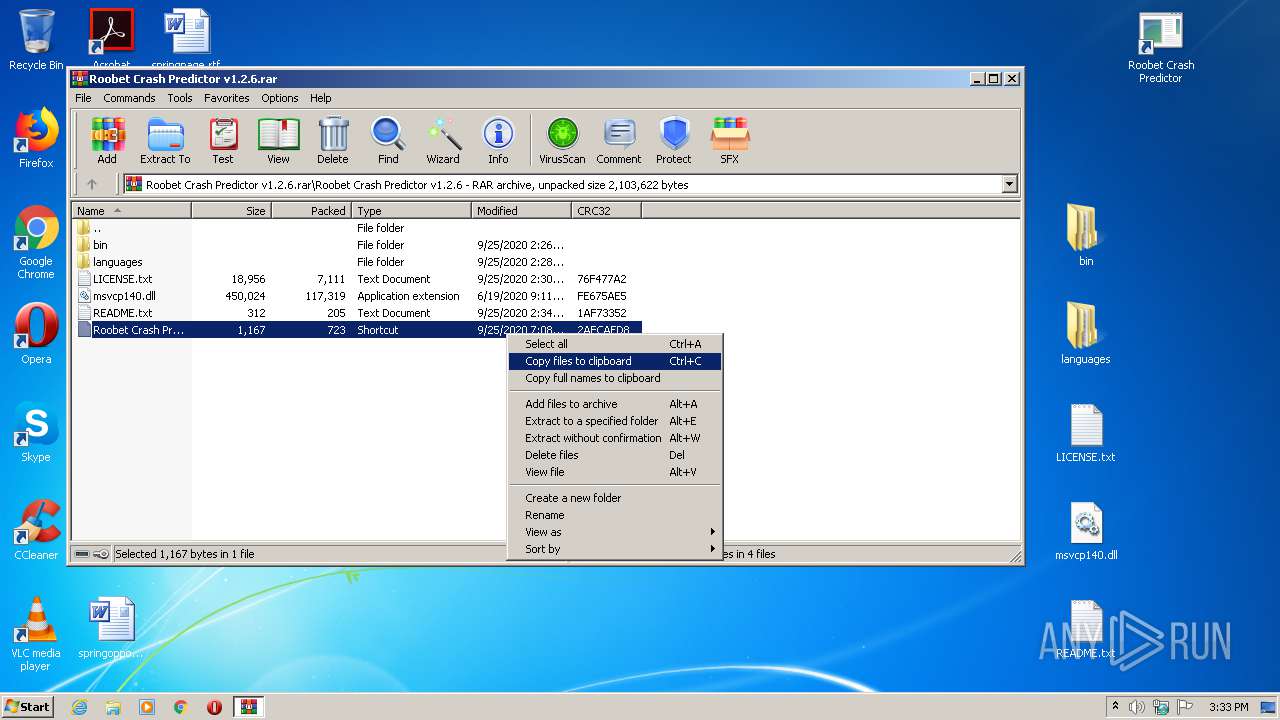Screen dimensions: 1280x720
Task: Open CCleaner desktop shortcut
Action: pos(36,530)
